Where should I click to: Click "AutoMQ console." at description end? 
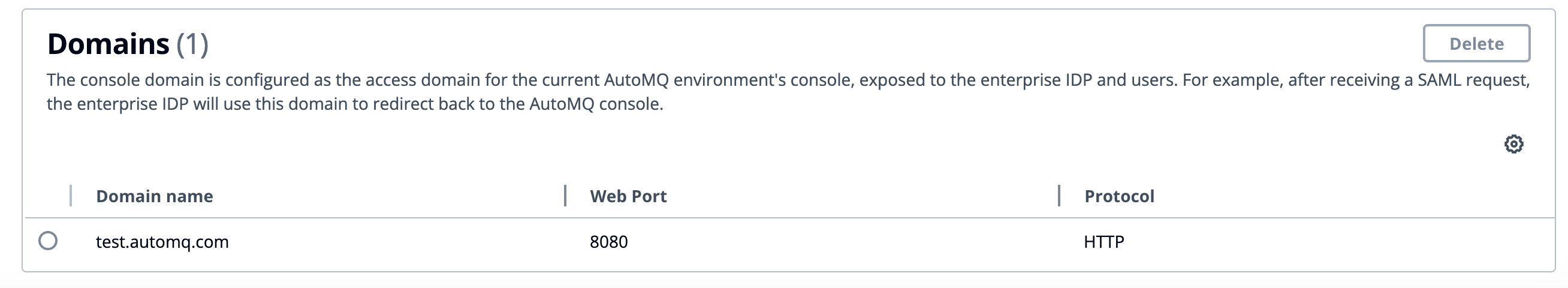tap(596, 104)
